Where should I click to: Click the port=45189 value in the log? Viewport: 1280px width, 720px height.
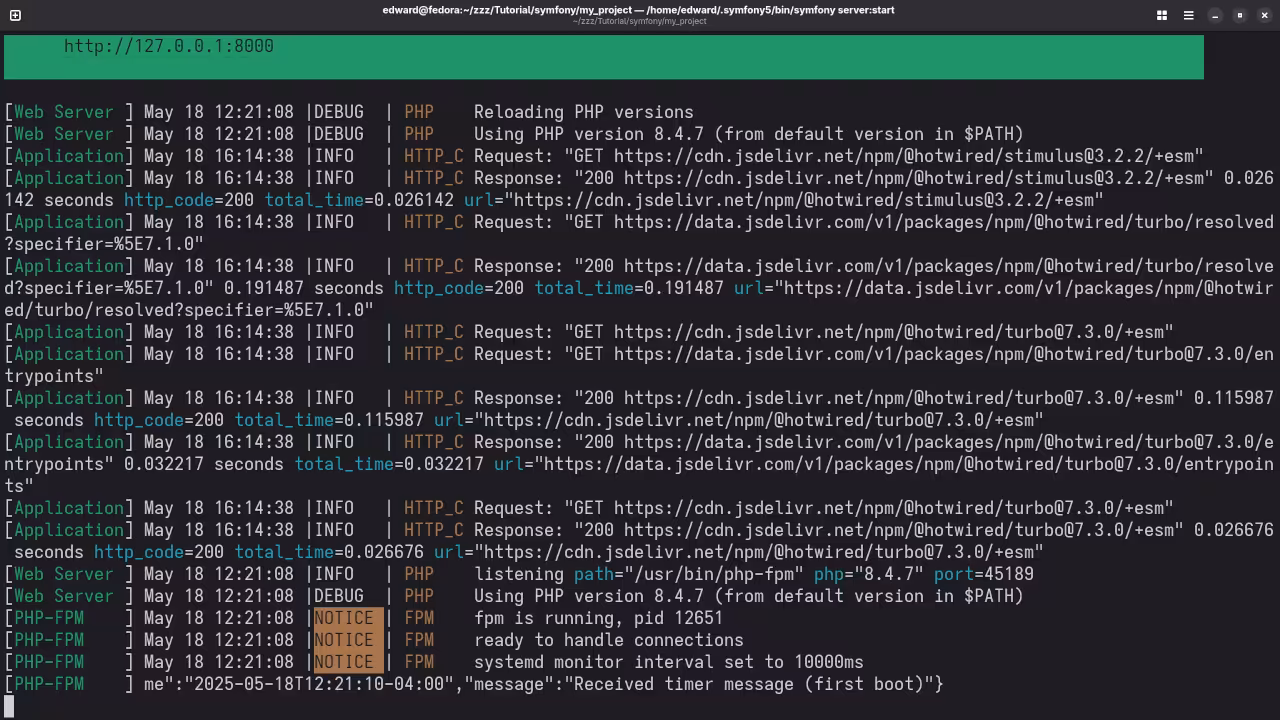click(x=1008, y=574)
